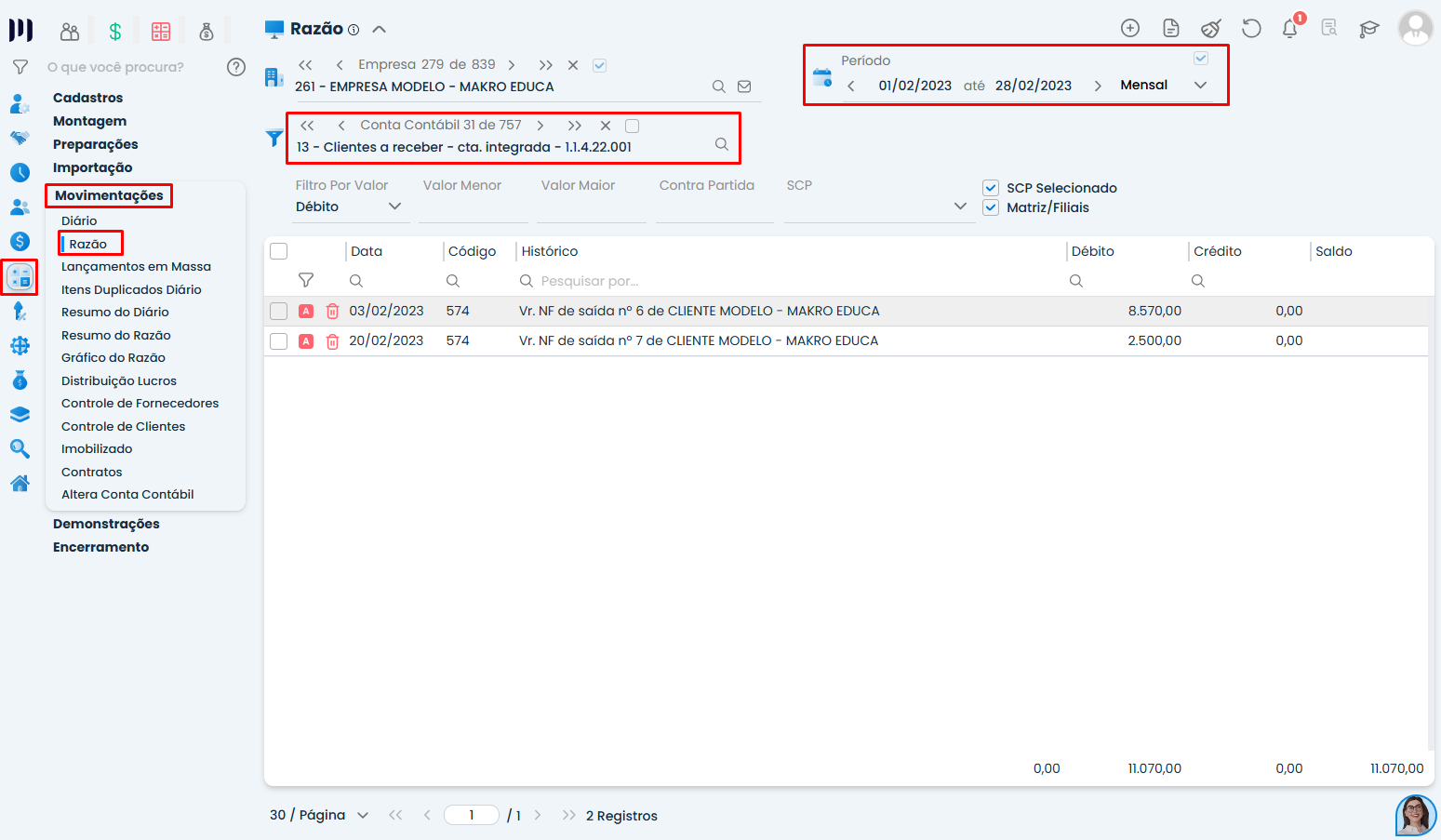Viewport: 1441px width, 840px height.
Task: Select all rows with header checkbox
Action: (278, 251)
